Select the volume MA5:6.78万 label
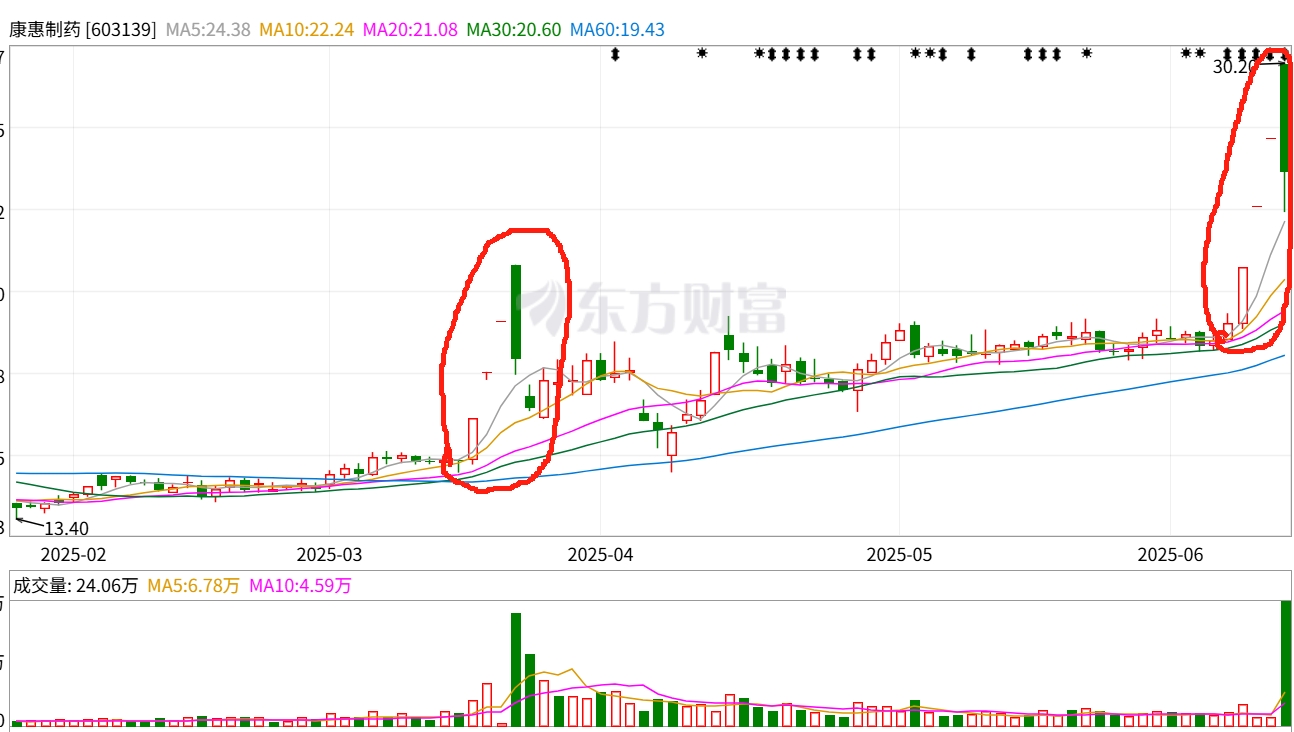 tap(194, 586)
